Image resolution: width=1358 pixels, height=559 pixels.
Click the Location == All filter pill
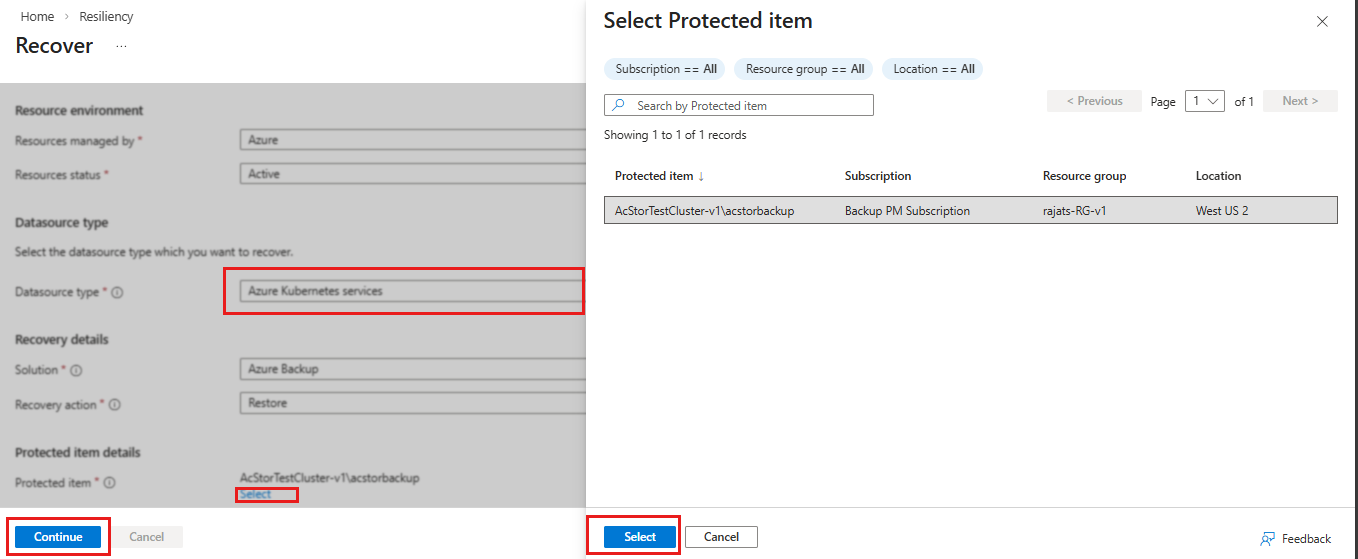pos(933,69)
